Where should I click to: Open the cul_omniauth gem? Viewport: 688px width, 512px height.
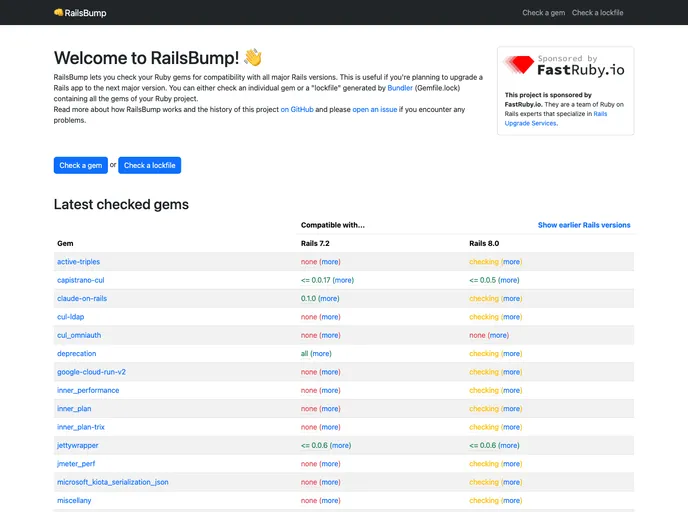pos(79,335)
